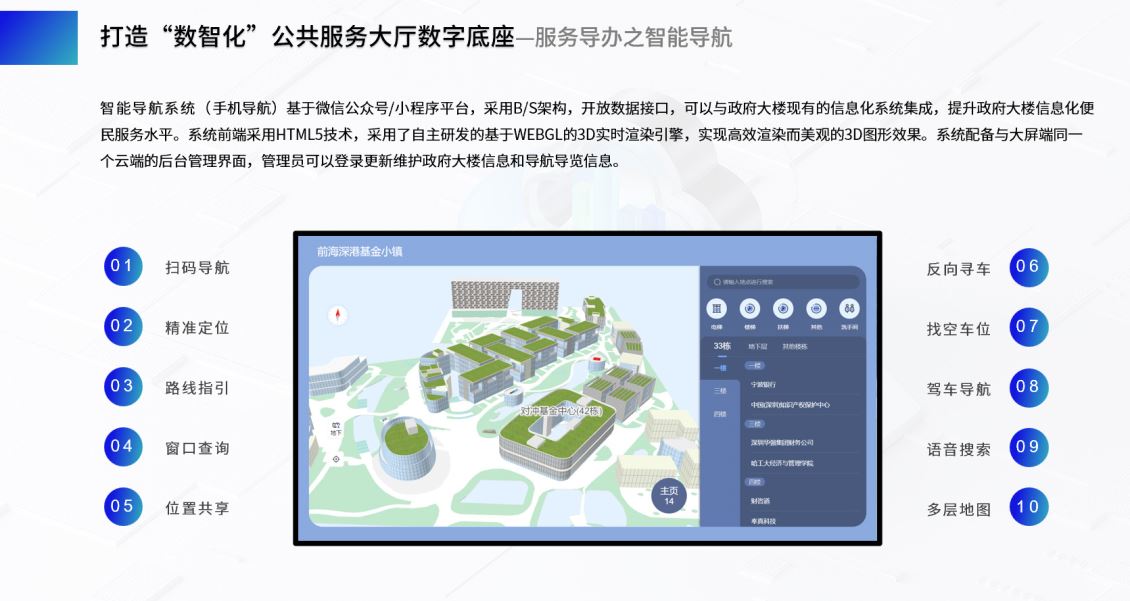
Task: Select 一楼 in the floor sidebar
Action: (720, 368)
